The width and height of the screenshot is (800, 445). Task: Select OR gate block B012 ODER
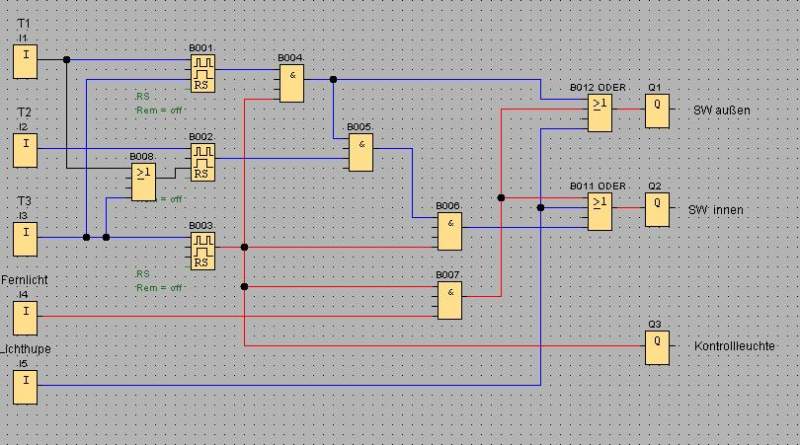pos(599,113)
